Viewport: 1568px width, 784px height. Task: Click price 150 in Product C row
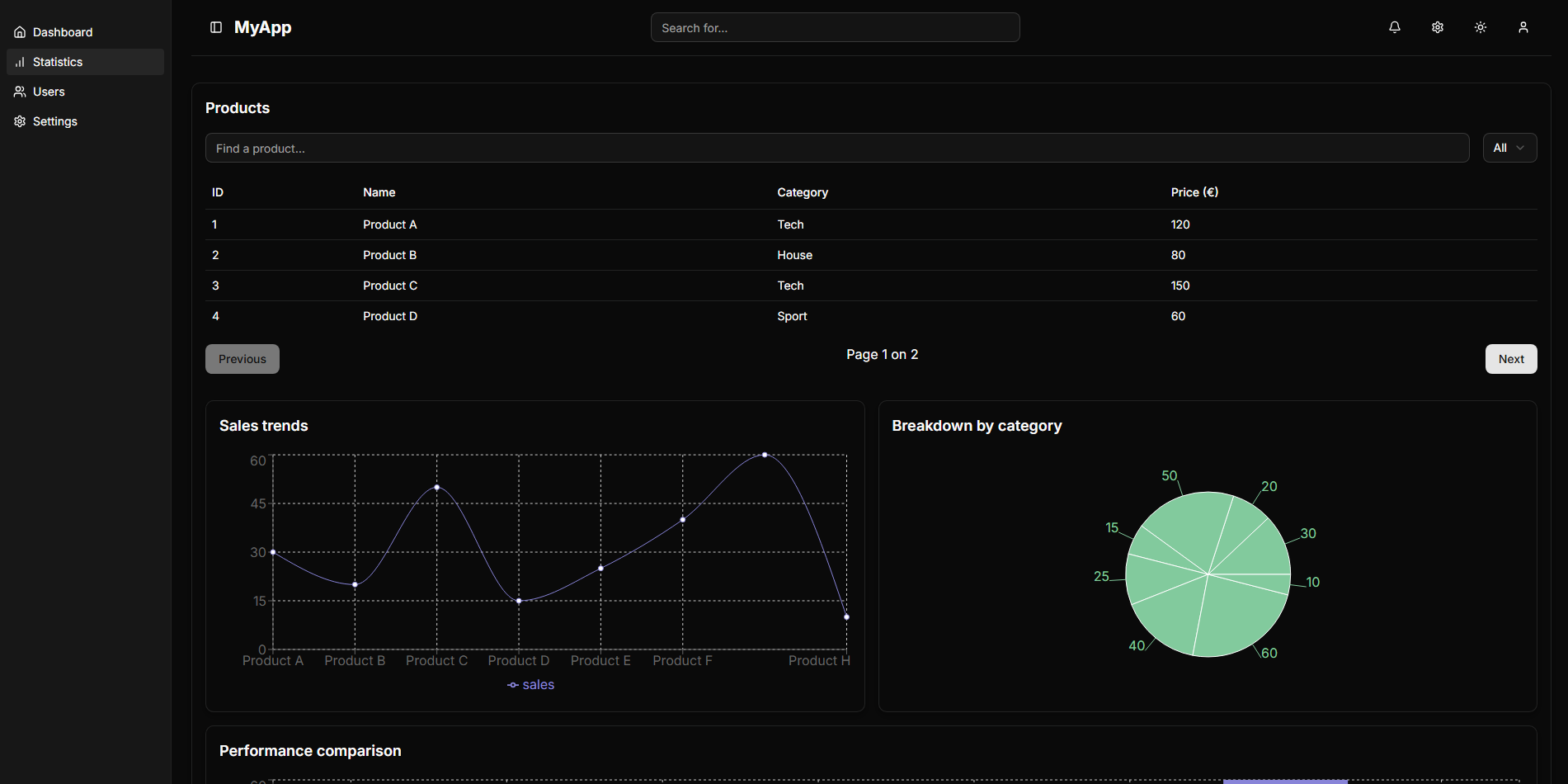[x=1180, y=286]
